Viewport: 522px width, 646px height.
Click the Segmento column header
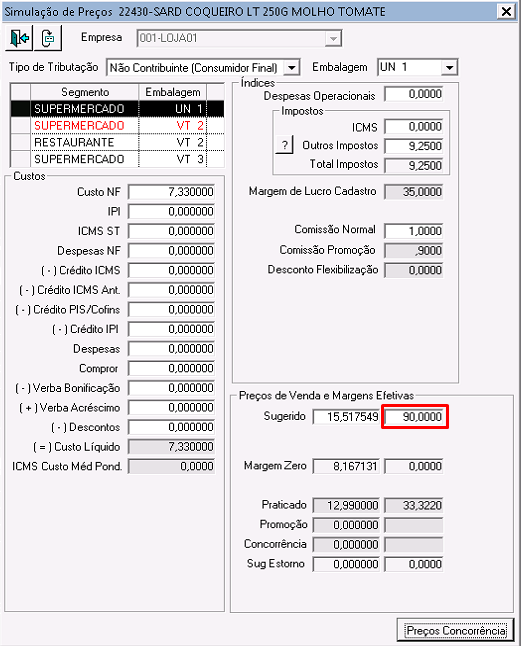(x=85, y=92)
